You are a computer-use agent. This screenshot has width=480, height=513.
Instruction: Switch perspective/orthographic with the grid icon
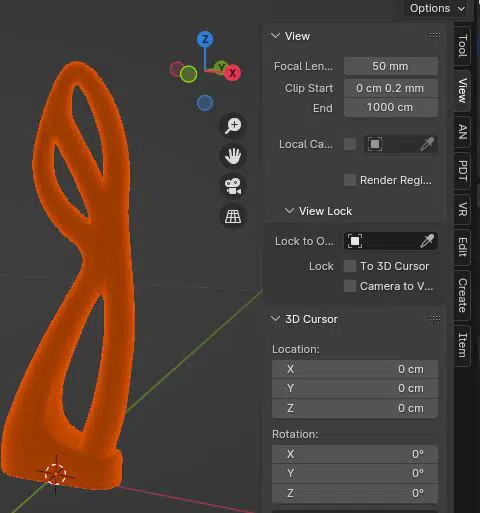click(233, 216)
